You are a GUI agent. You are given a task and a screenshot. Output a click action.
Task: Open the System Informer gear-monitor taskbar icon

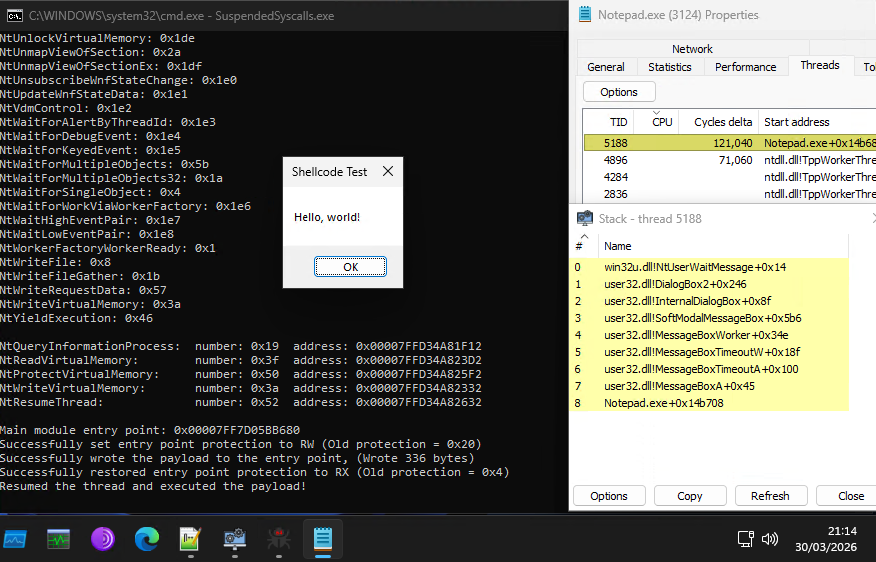tap(235, 539)
